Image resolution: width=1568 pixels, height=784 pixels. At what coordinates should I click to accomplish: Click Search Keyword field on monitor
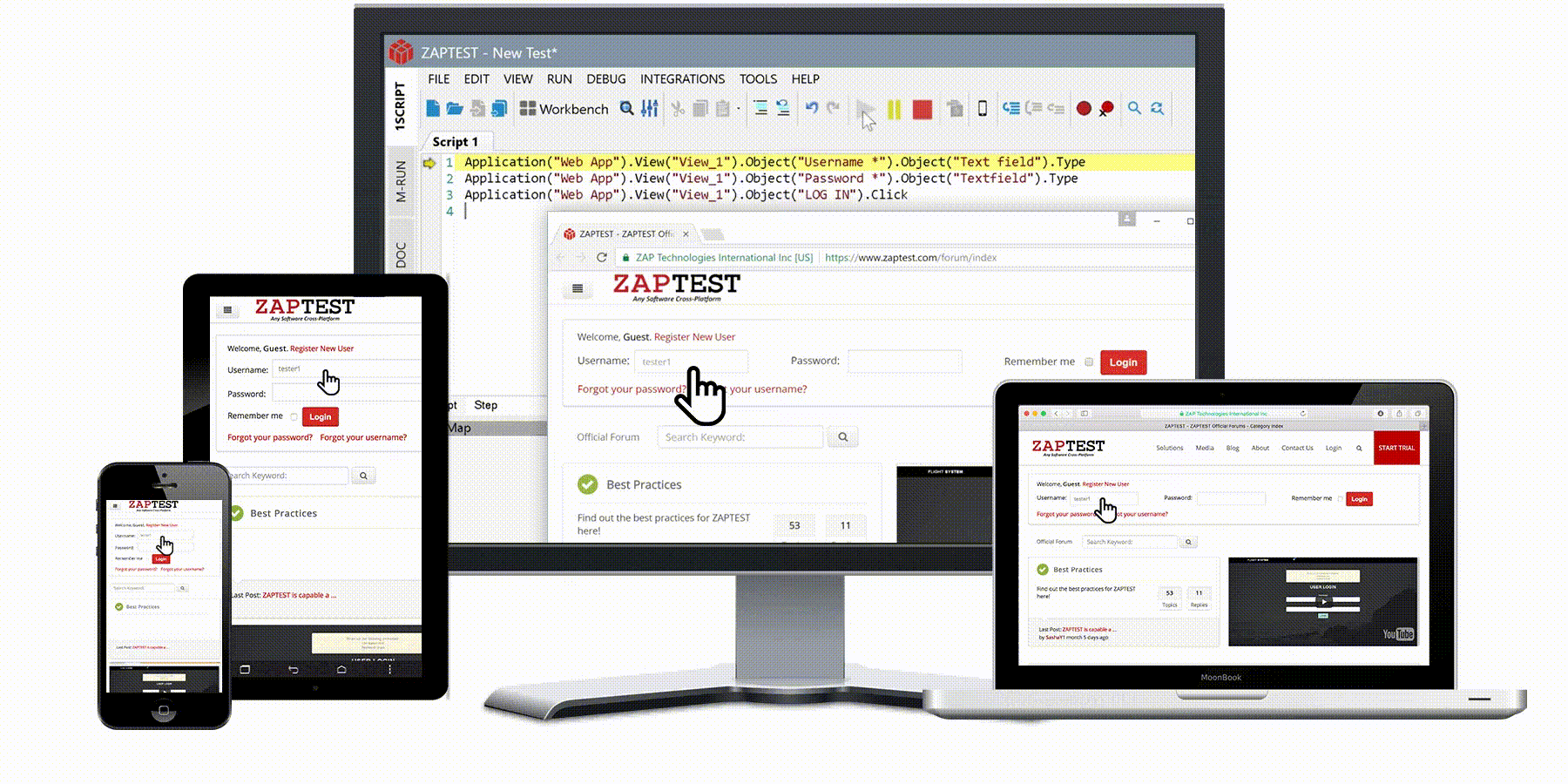click(740, 436)
